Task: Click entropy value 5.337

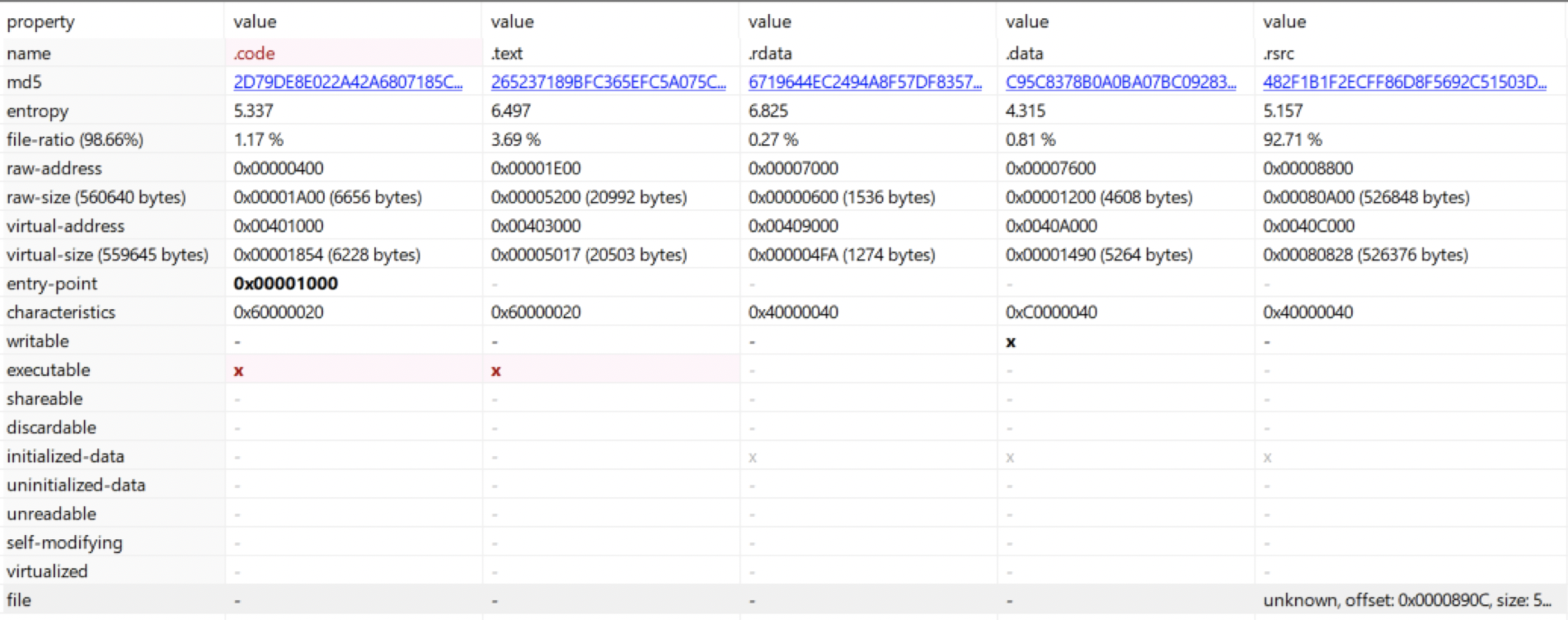Action: tap(253, 110)
